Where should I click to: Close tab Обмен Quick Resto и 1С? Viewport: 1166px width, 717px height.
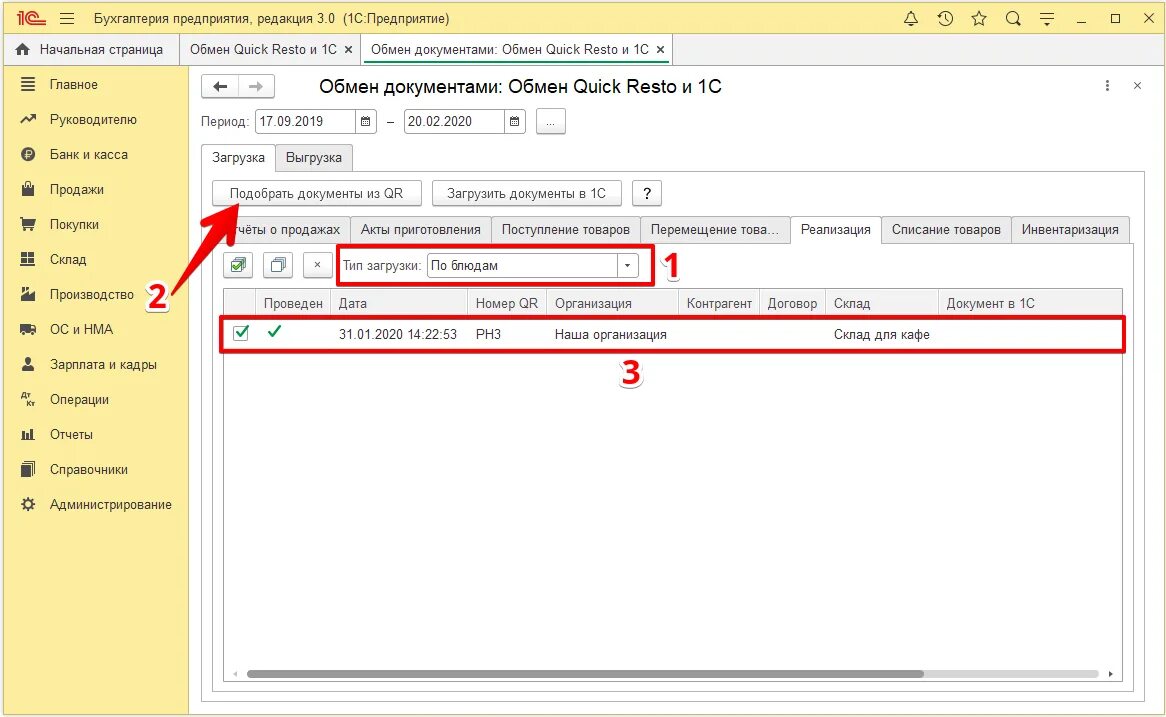[348, 49]
